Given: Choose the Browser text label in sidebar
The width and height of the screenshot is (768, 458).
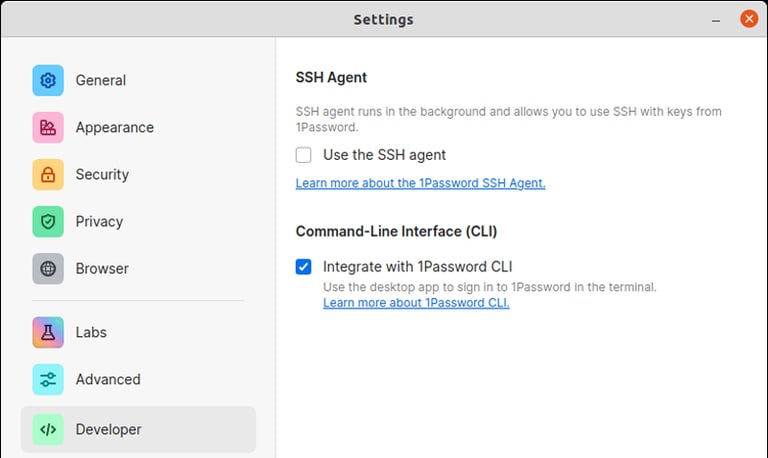Looking at the screenshot, I should click(102, 268).
